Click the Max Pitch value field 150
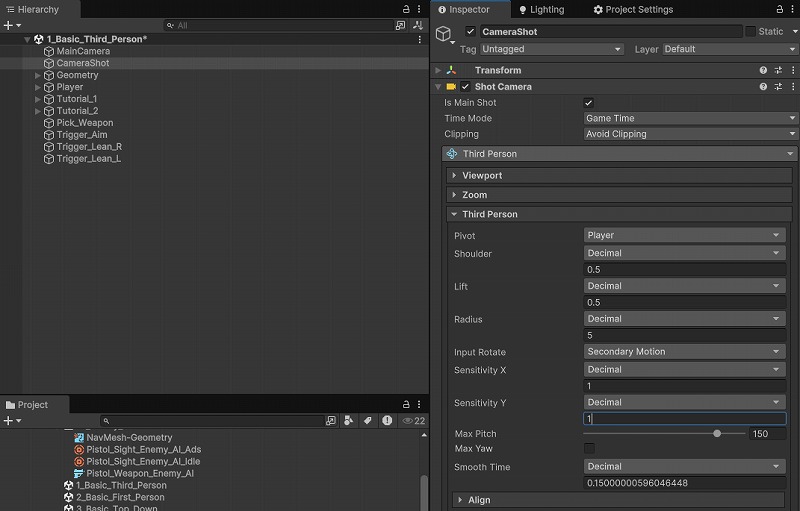Viewport: 800px width, 511px height. (x=767, y=433)
